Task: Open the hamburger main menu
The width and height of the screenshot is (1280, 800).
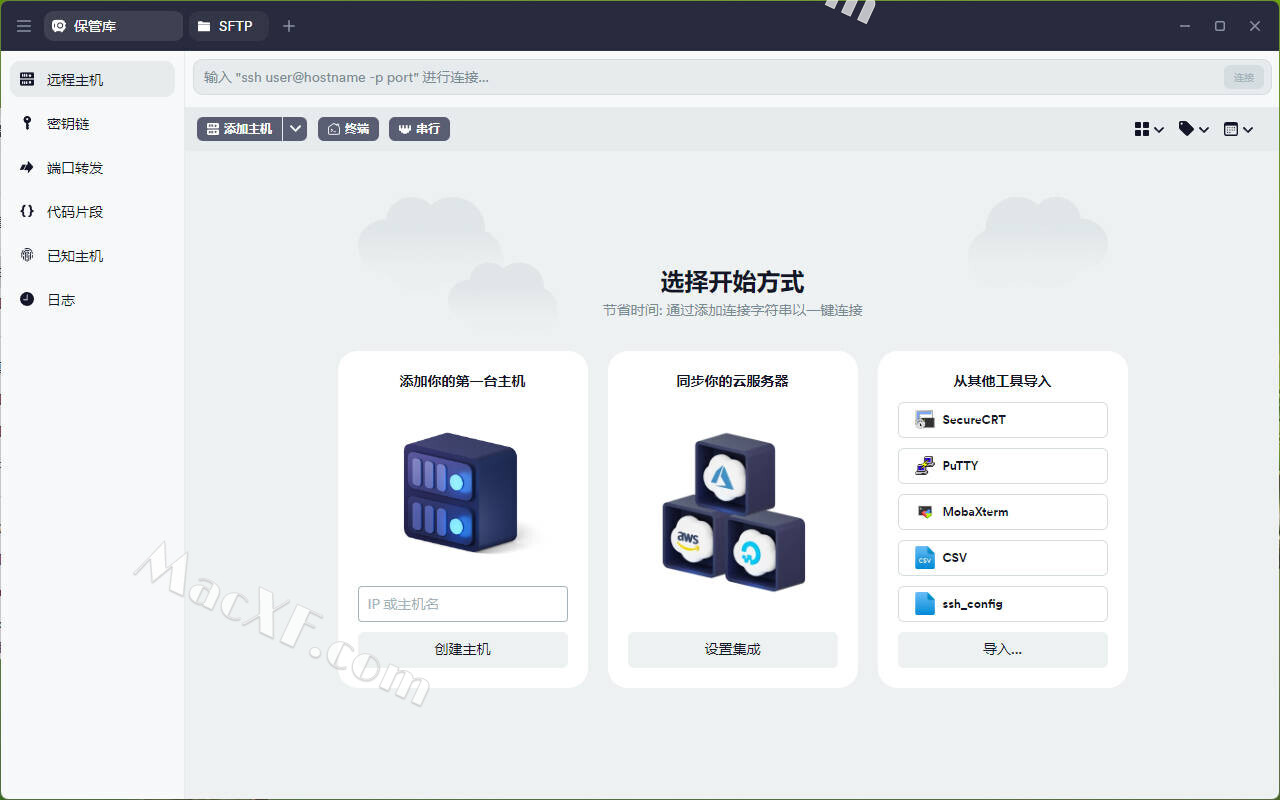Action: [24, 26]
